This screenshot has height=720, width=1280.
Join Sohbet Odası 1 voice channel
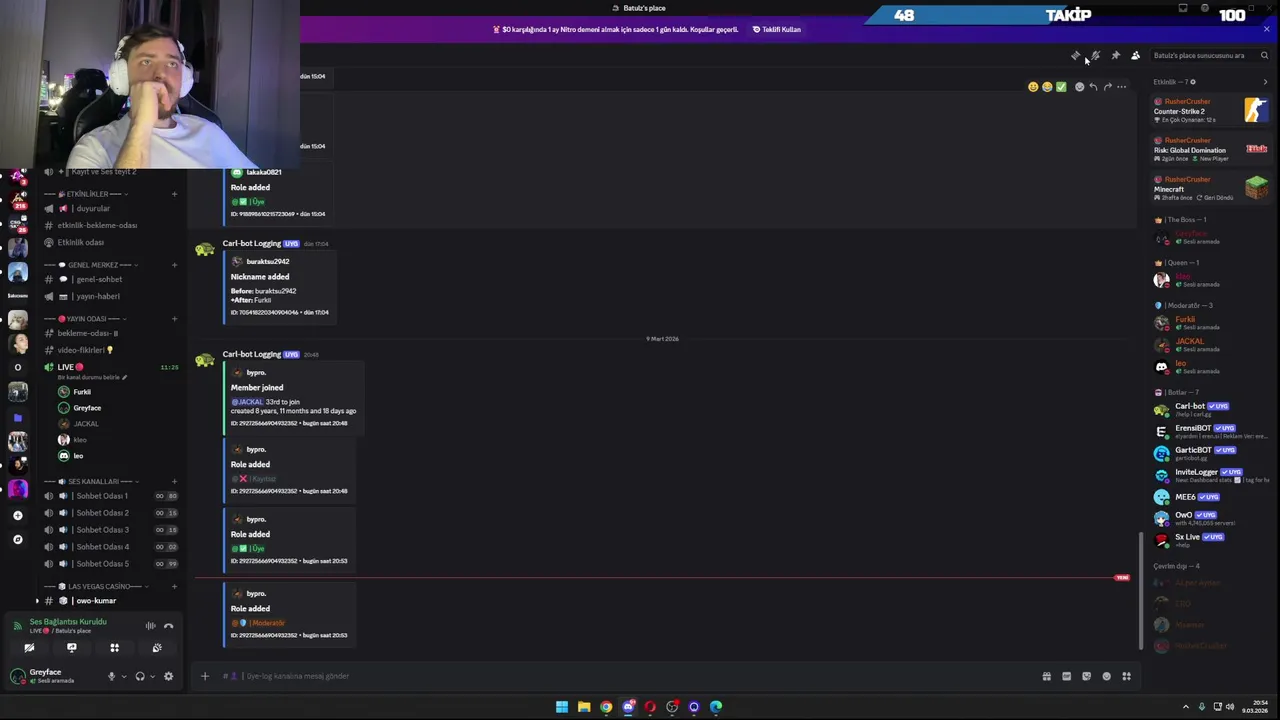point(110,496)
